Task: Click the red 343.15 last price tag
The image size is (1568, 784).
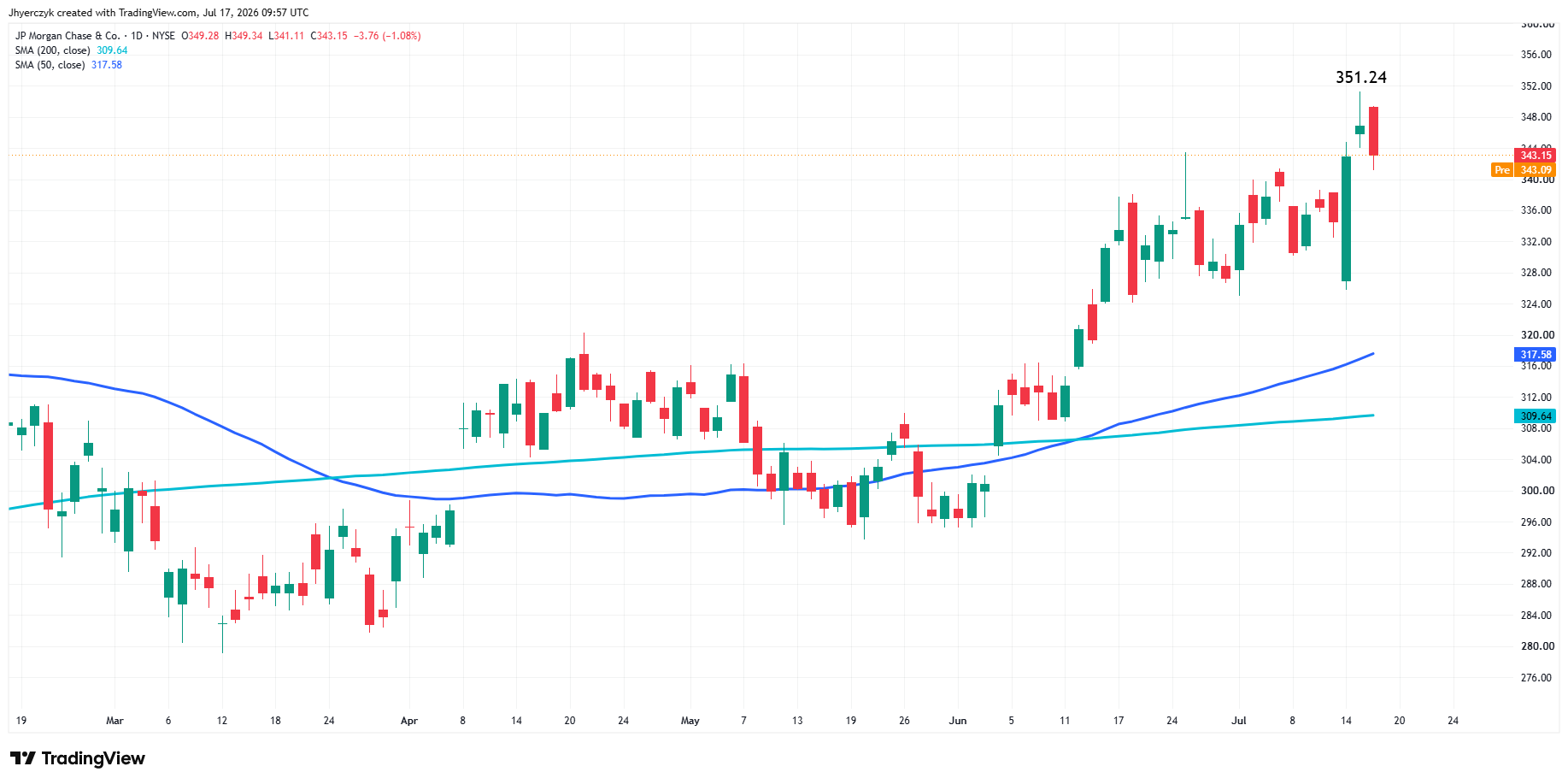Action: [x=1536, y=155]
